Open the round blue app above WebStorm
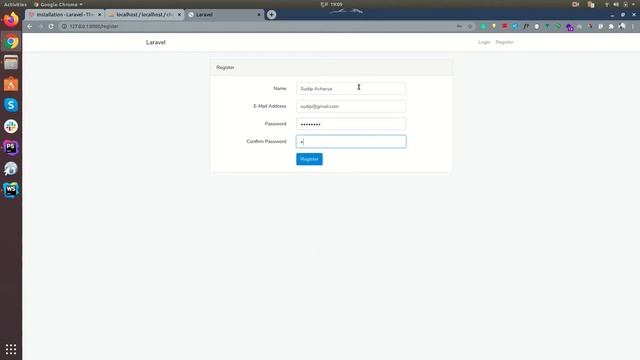Viewport: 640px width, 360px height. 11,169
